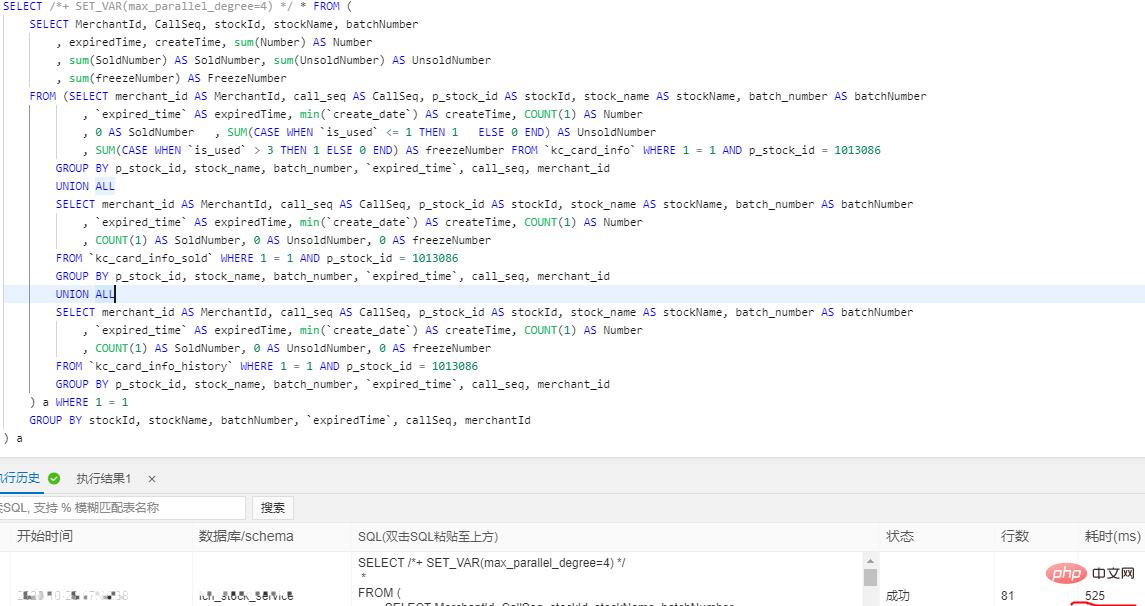
Task: Click the 成功 status cell
Action: click(x=897, y=596)
